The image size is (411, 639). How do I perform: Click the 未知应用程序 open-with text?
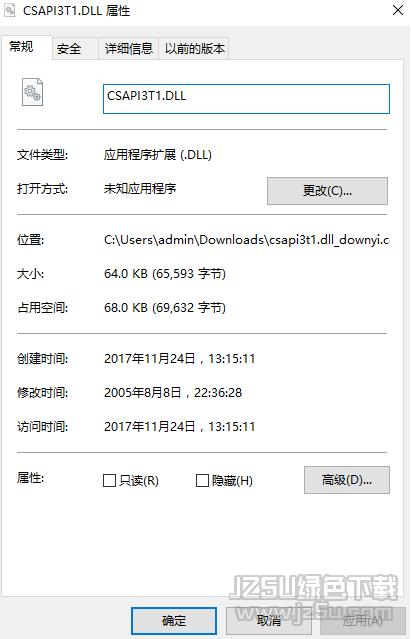coord(140,189)
